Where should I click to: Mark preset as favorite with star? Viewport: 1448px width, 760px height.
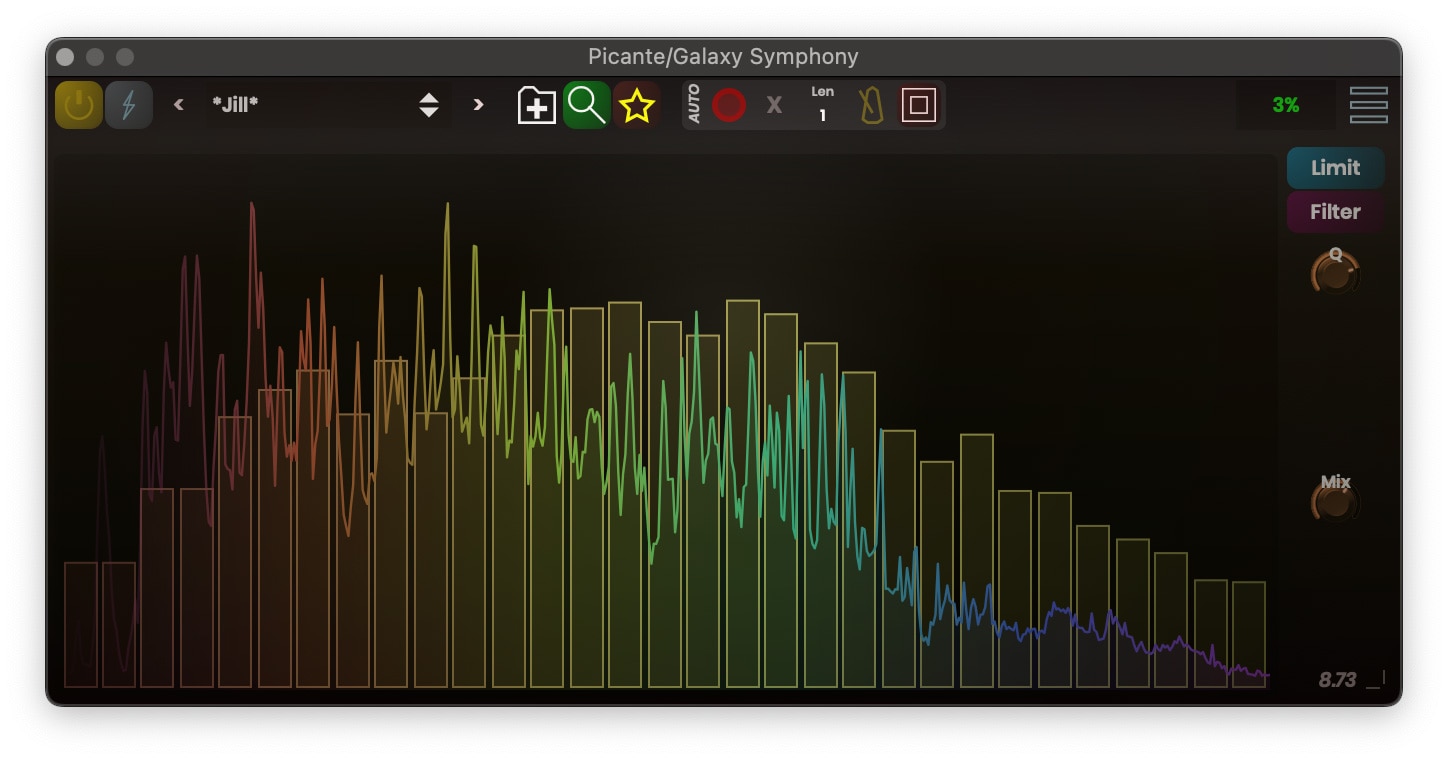[x=636, y=105]
